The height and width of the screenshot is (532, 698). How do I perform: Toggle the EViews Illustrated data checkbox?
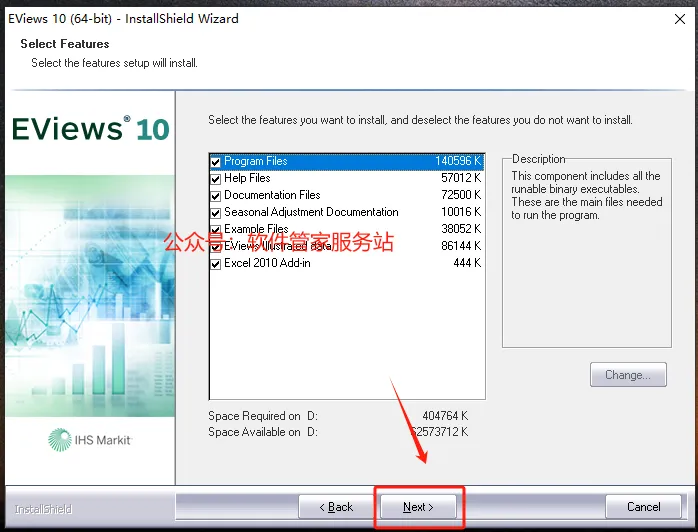point(215,247)
